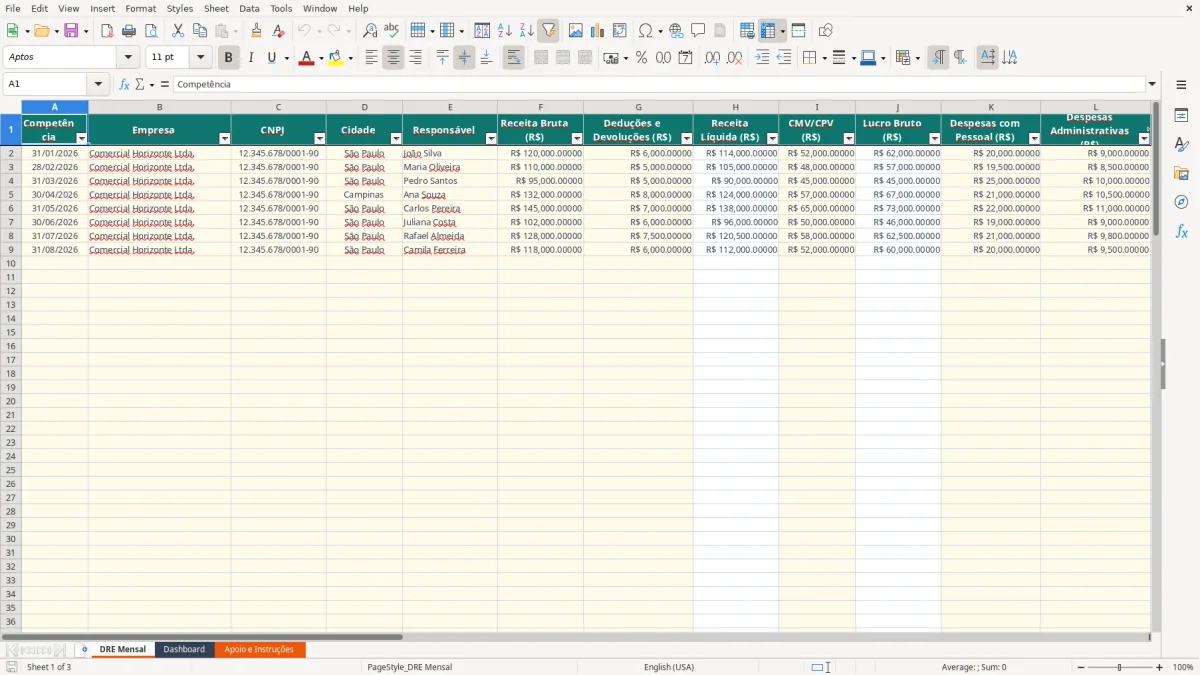Viewport: 1200px width, 675px height.
Task: Click the zoom in plus button
Action: point(1160,667)
